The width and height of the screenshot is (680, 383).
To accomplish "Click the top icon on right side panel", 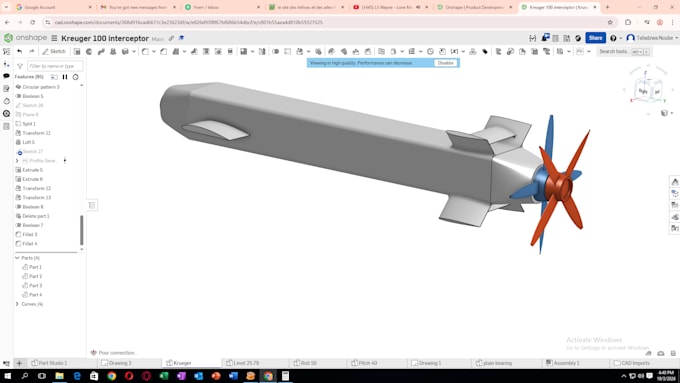I will tap(674, 181).
